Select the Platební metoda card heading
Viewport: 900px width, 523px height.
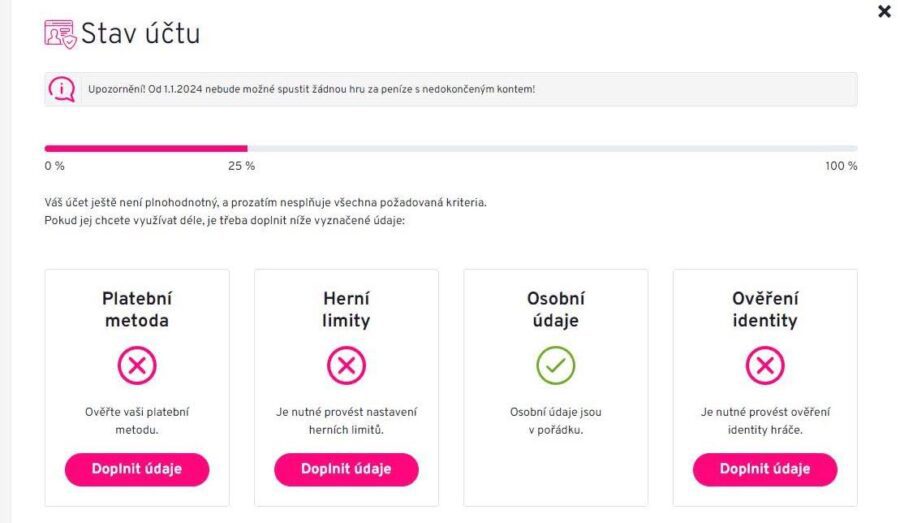point(137,309)
